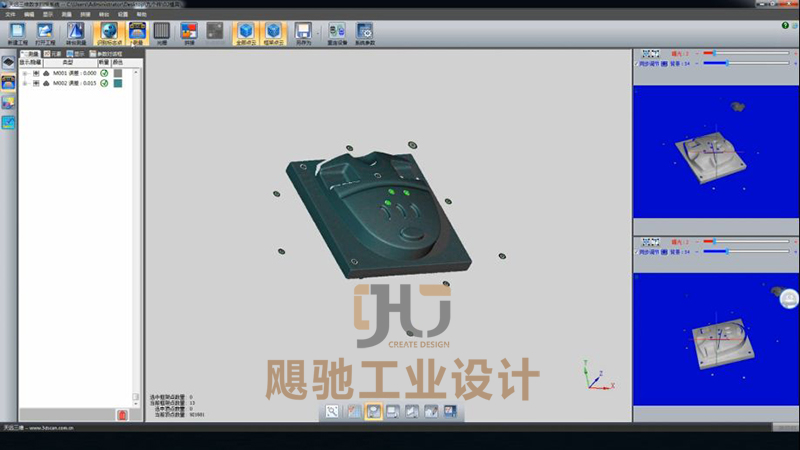Open the 编辑 menu
This screenshot has height=450, width=800.
29,14
